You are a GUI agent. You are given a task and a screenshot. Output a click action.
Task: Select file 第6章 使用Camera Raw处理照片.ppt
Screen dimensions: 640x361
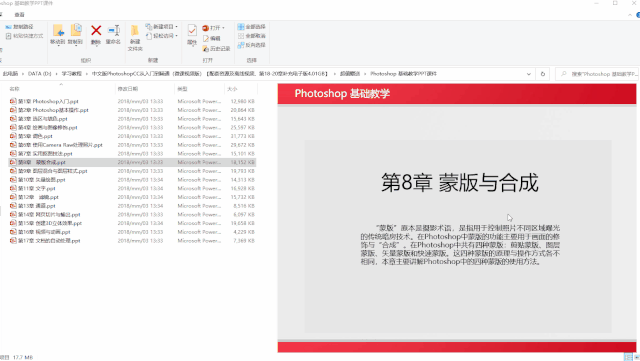coord(60,145)
